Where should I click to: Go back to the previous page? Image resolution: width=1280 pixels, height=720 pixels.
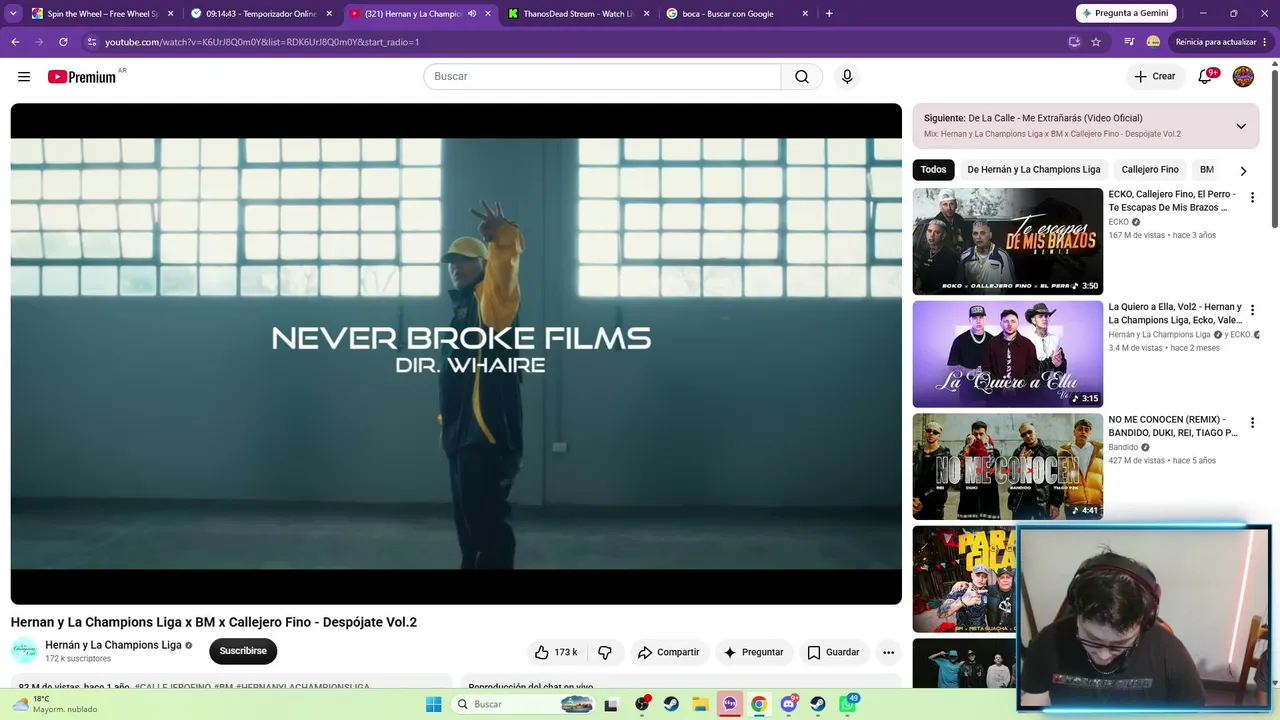pyautogui.click(x=15, y=42)
